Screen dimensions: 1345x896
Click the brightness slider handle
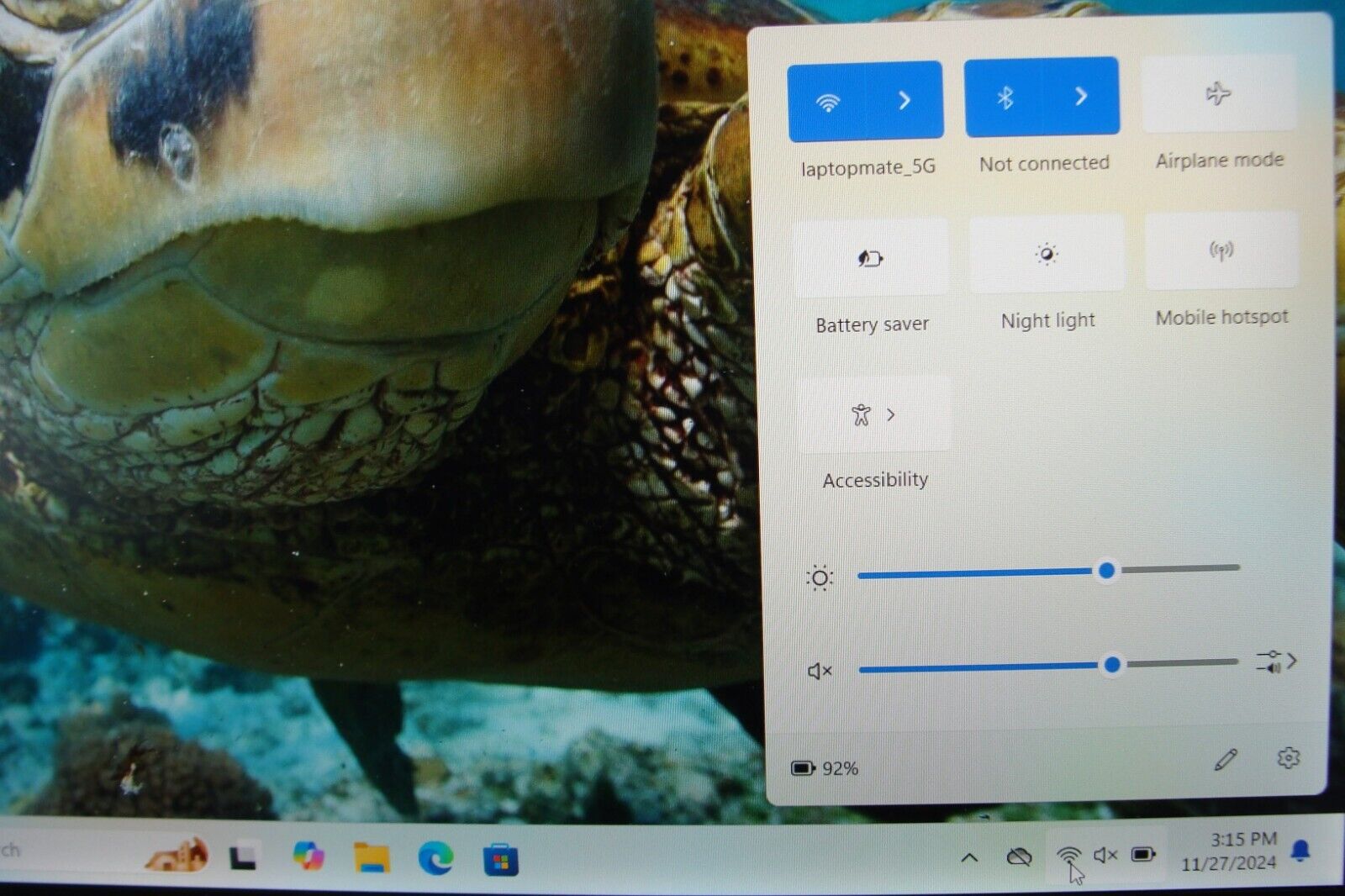(1107, 571)
